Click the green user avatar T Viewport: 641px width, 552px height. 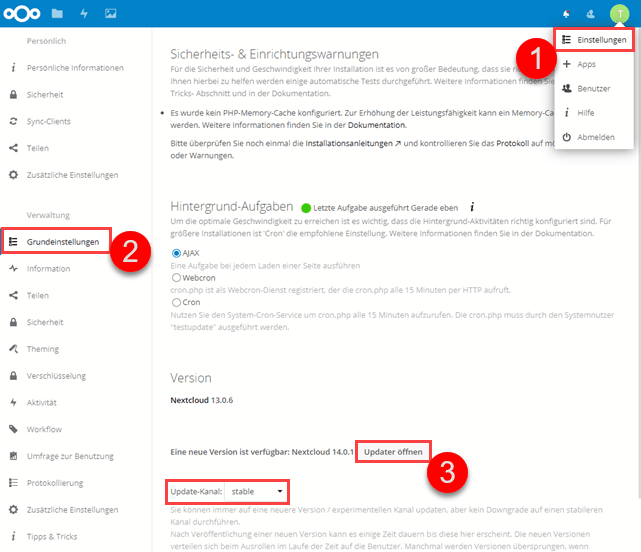click(620, 14)
